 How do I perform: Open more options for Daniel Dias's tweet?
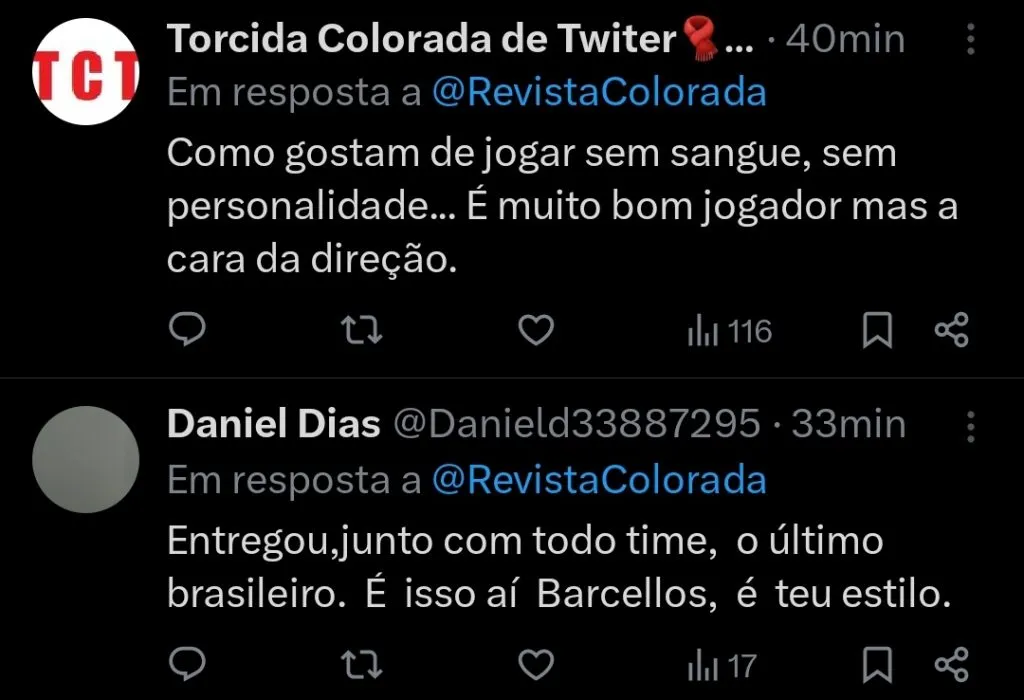(971, 425)
